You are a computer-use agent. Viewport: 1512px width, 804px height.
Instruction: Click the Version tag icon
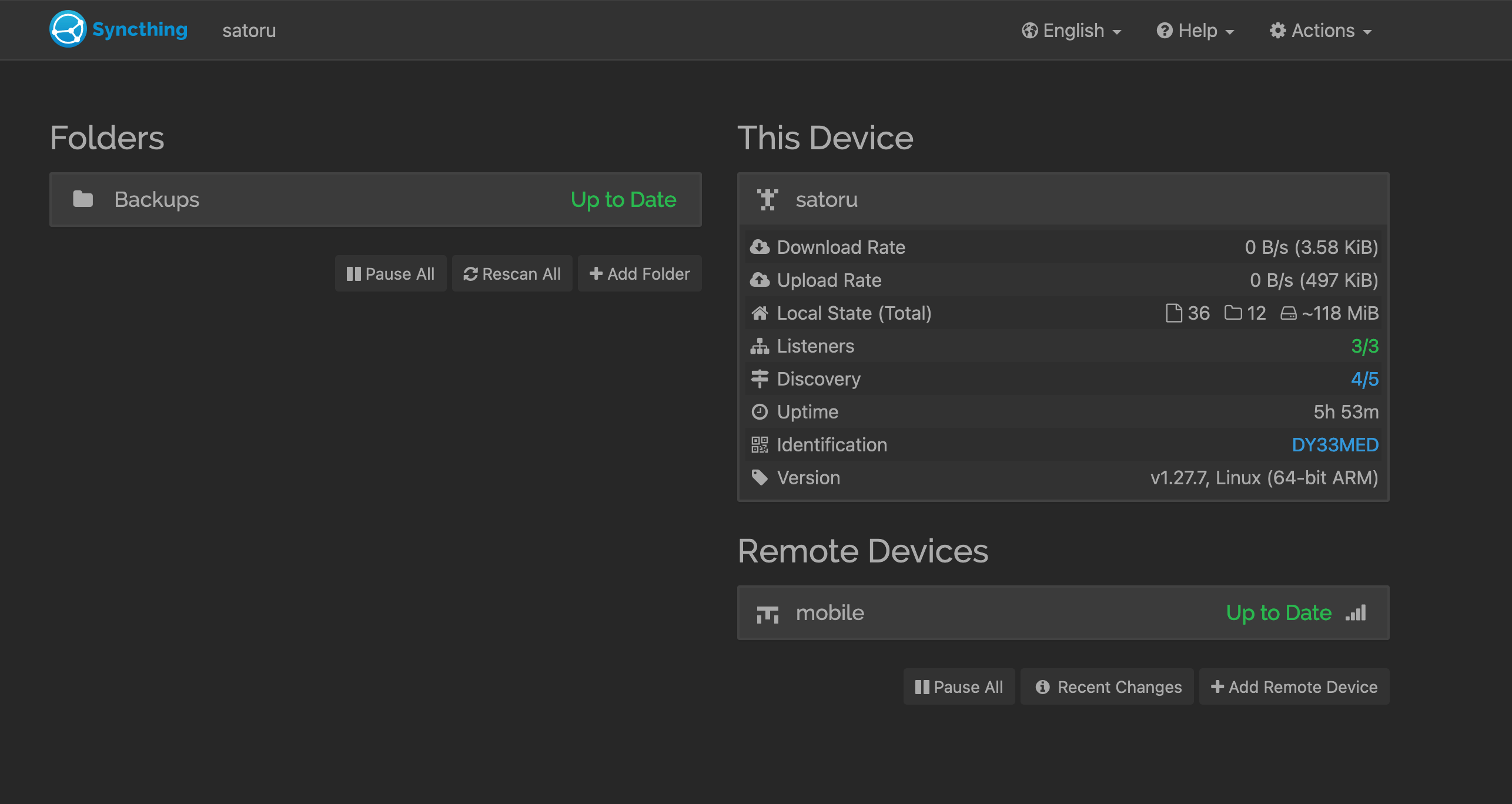[760, 478]
